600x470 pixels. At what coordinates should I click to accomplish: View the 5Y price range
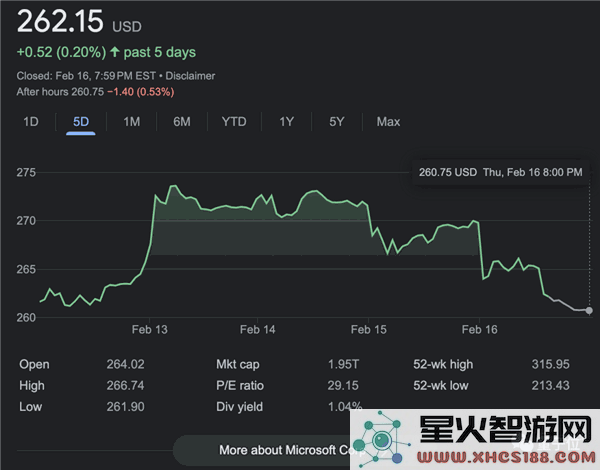337,122
